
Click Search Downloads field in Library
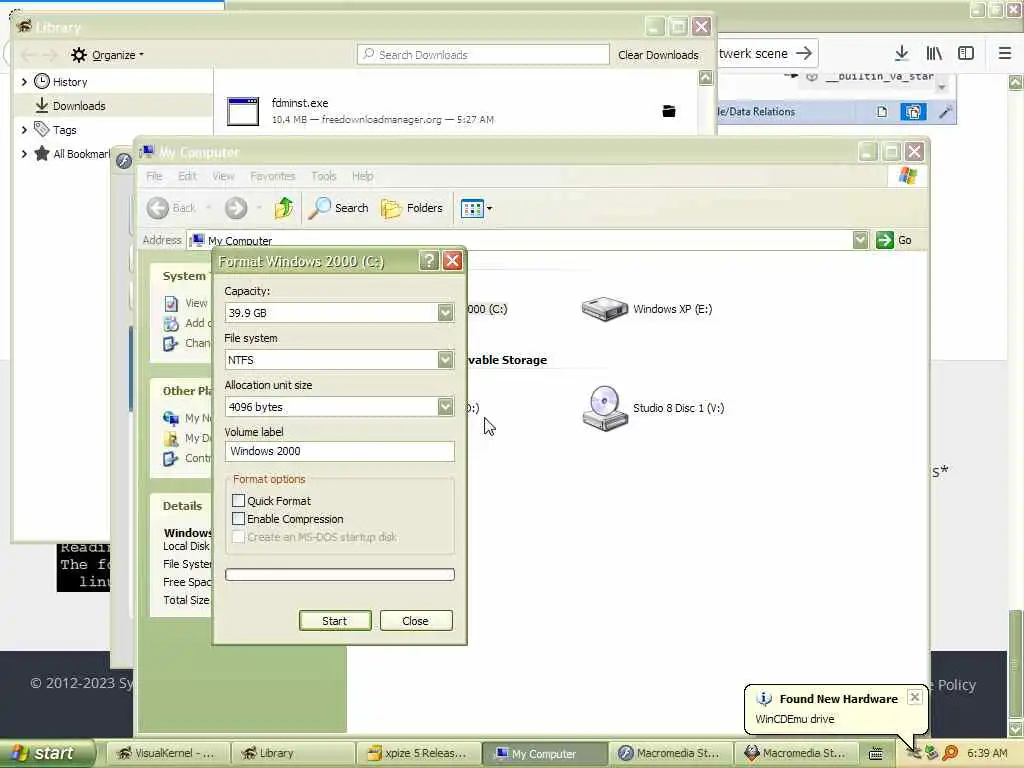click(x=483, y=55)
